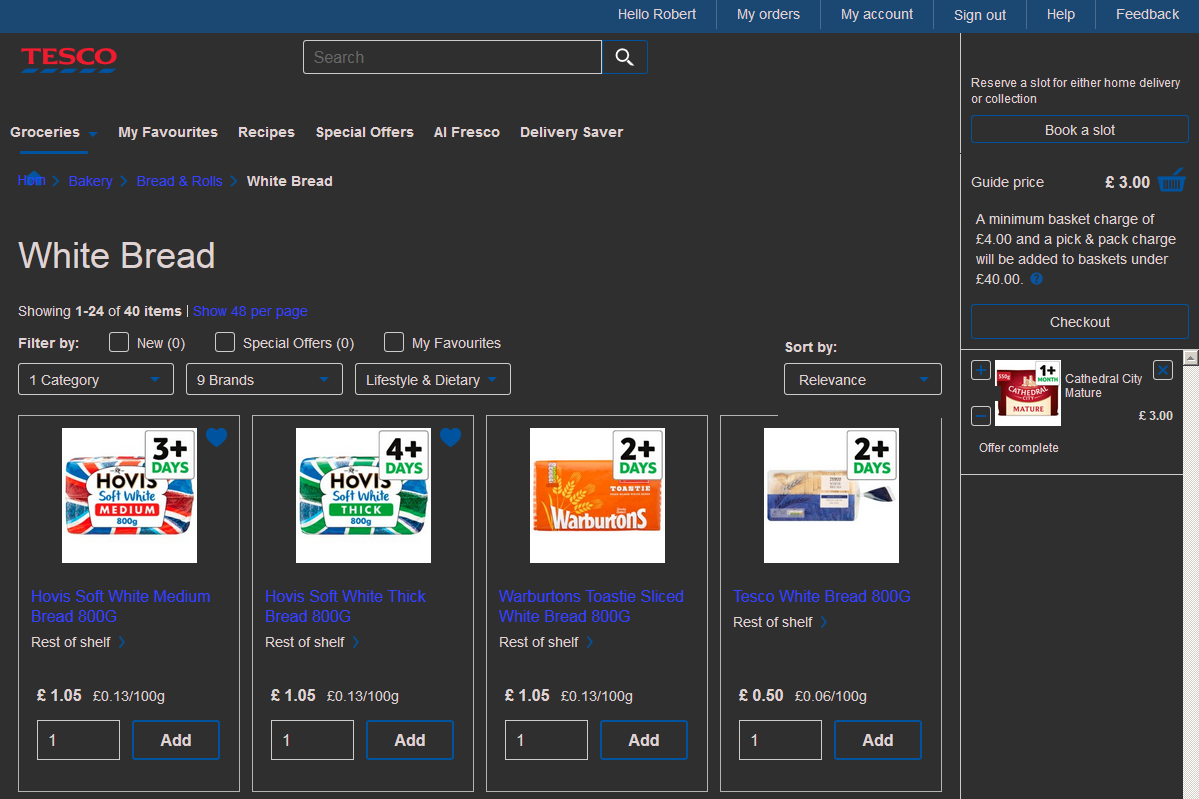Click Rest of shelf text under Tesco White Bread

(772, 622)
